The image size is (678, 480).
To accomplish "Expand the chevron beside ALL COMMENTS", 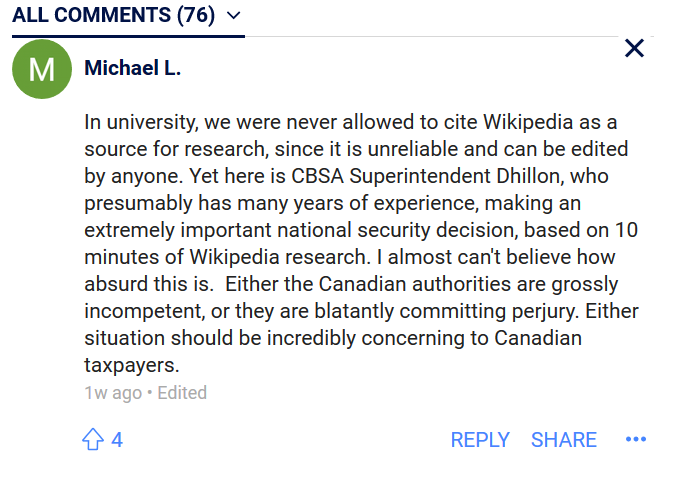I will click(x=234, y=15).
